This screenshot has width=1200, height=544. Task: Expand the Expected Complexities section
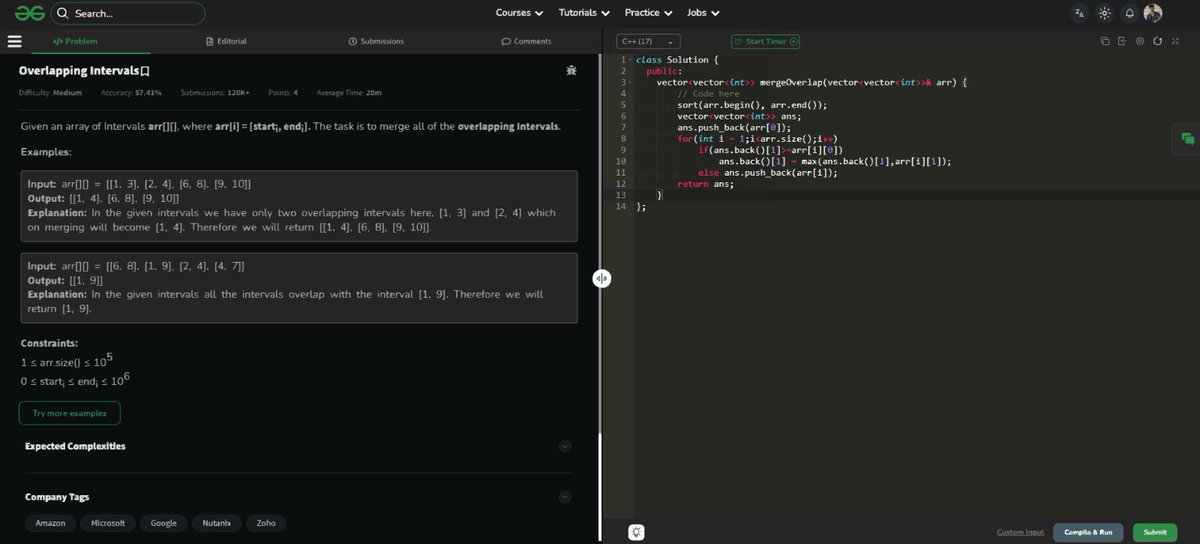[x=565, y=446]
